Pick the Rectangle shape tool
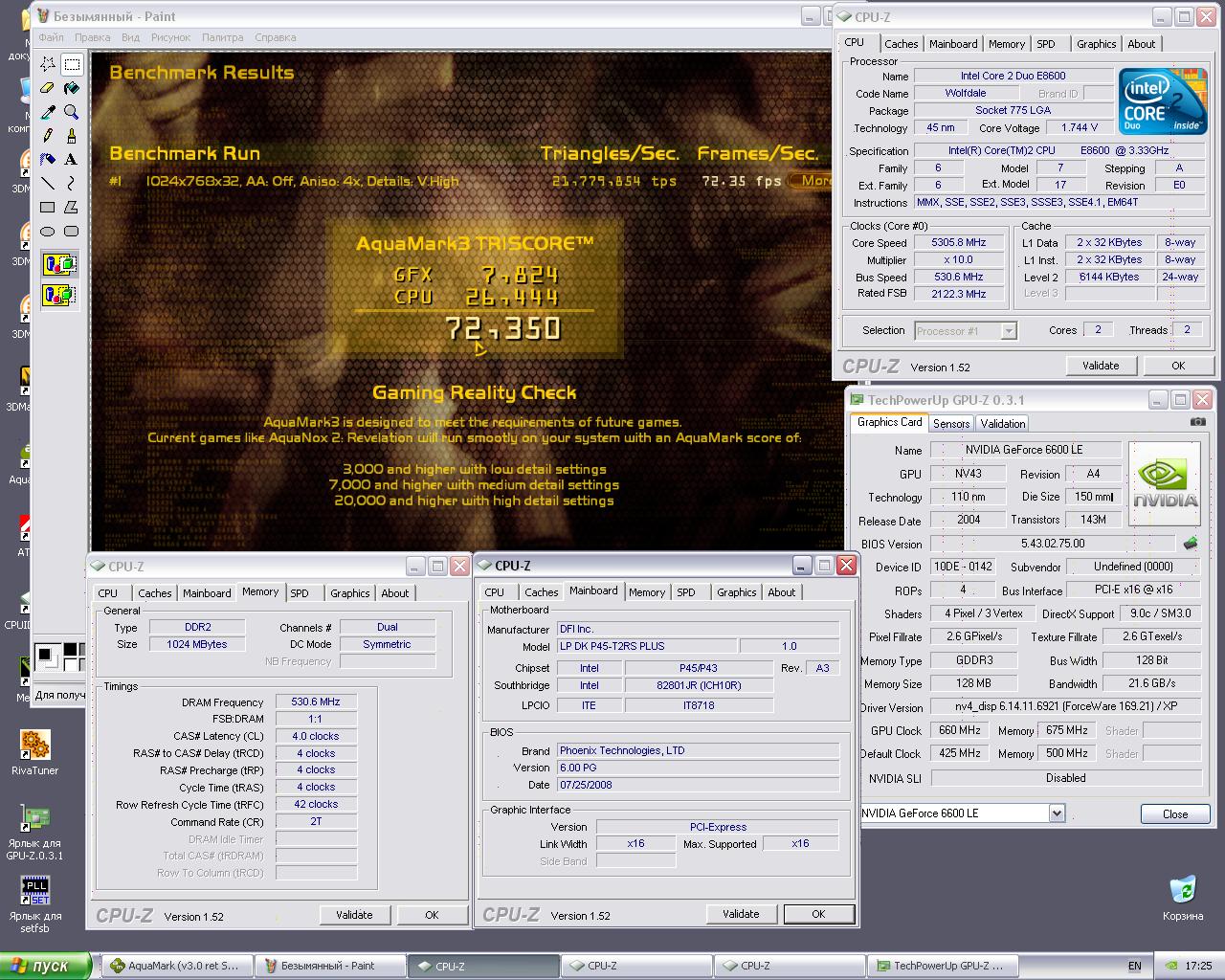This screenshot has width=1225, height=980. coord(48,208)
